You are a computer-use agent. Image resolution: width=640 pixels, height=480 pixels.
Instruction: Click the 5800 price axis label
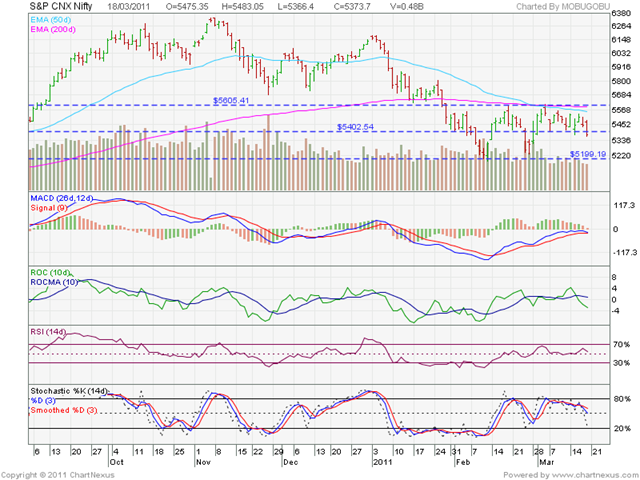[621, 81]
